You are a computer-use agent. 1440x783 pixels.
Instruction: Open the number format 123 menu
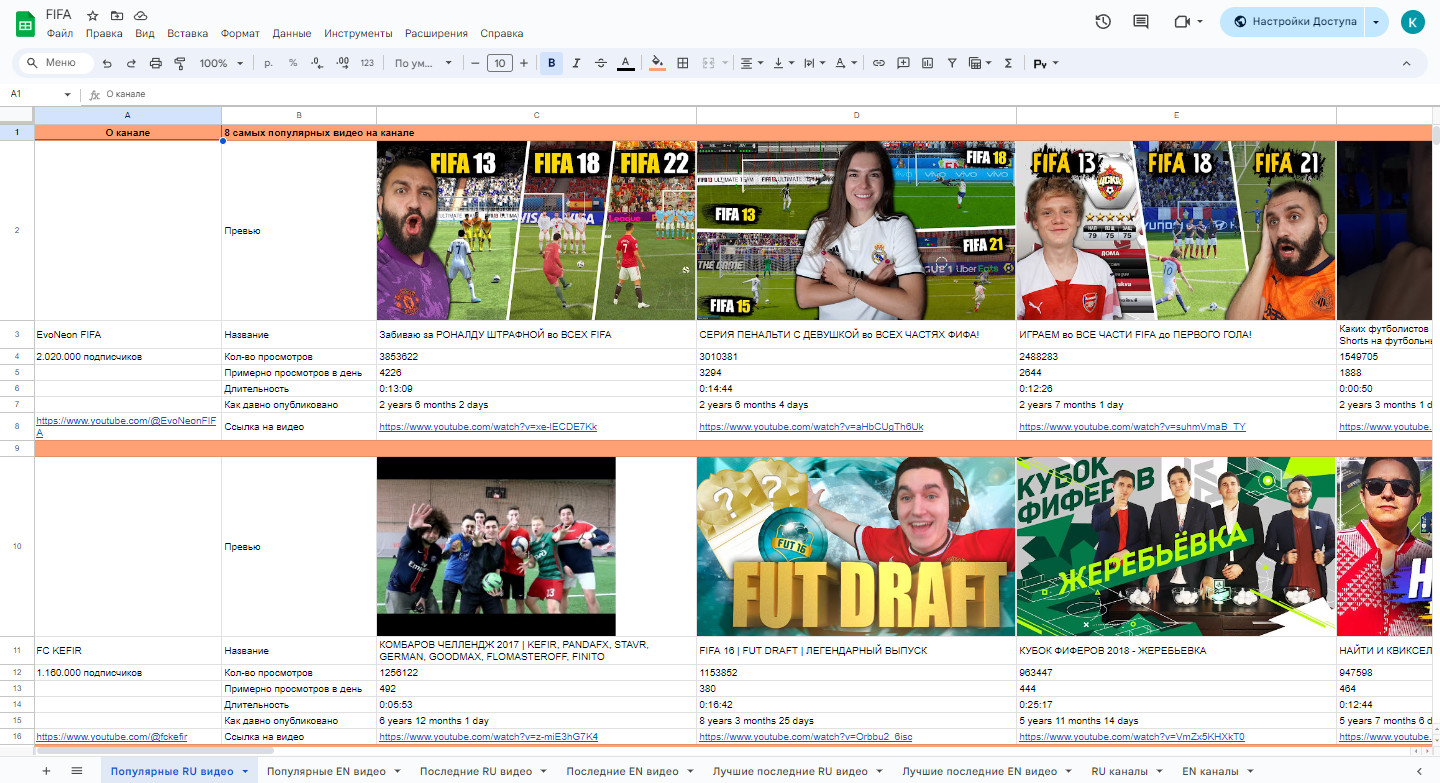tap(367, 63)
